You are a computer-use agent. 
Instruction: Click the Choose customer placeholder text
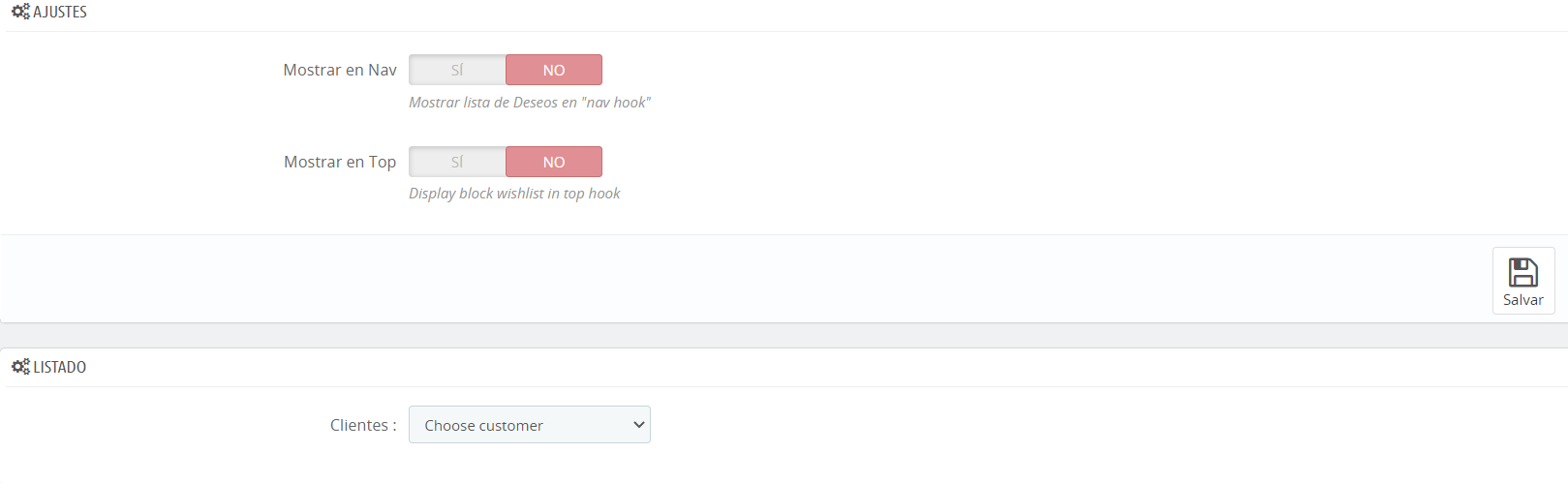(x=484, y=426)
